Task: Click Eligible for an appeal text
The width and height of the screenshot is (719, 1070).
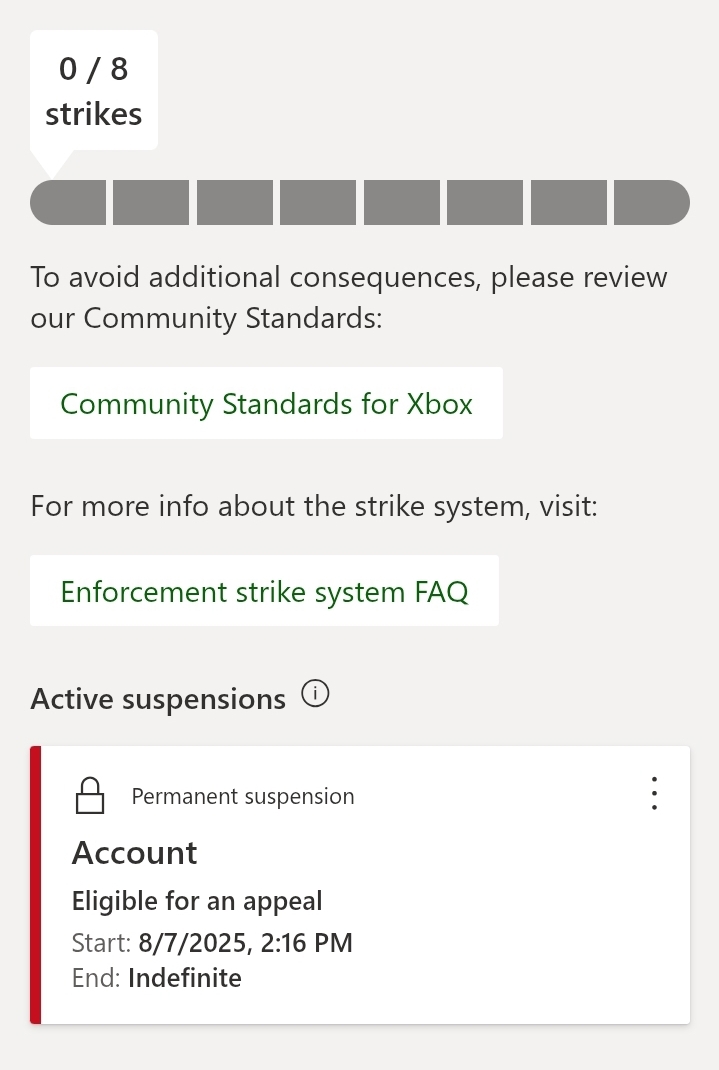Action: point(197,901)
